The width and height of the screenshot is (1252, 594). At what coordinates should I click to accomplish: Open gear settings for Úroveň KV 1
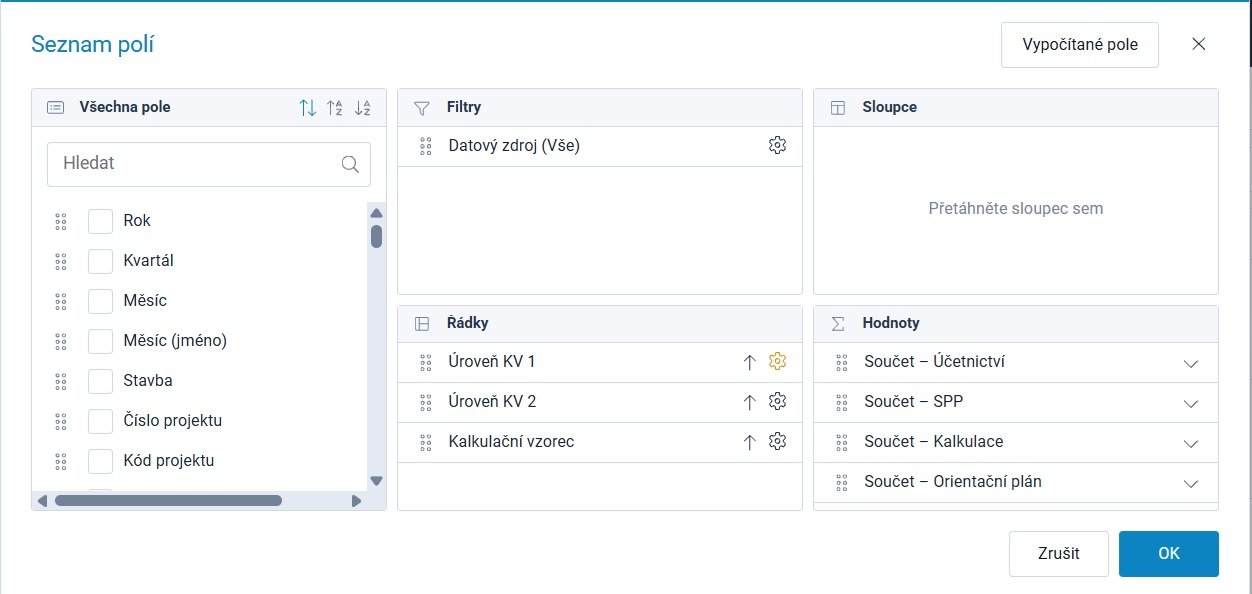coord(777,362)
